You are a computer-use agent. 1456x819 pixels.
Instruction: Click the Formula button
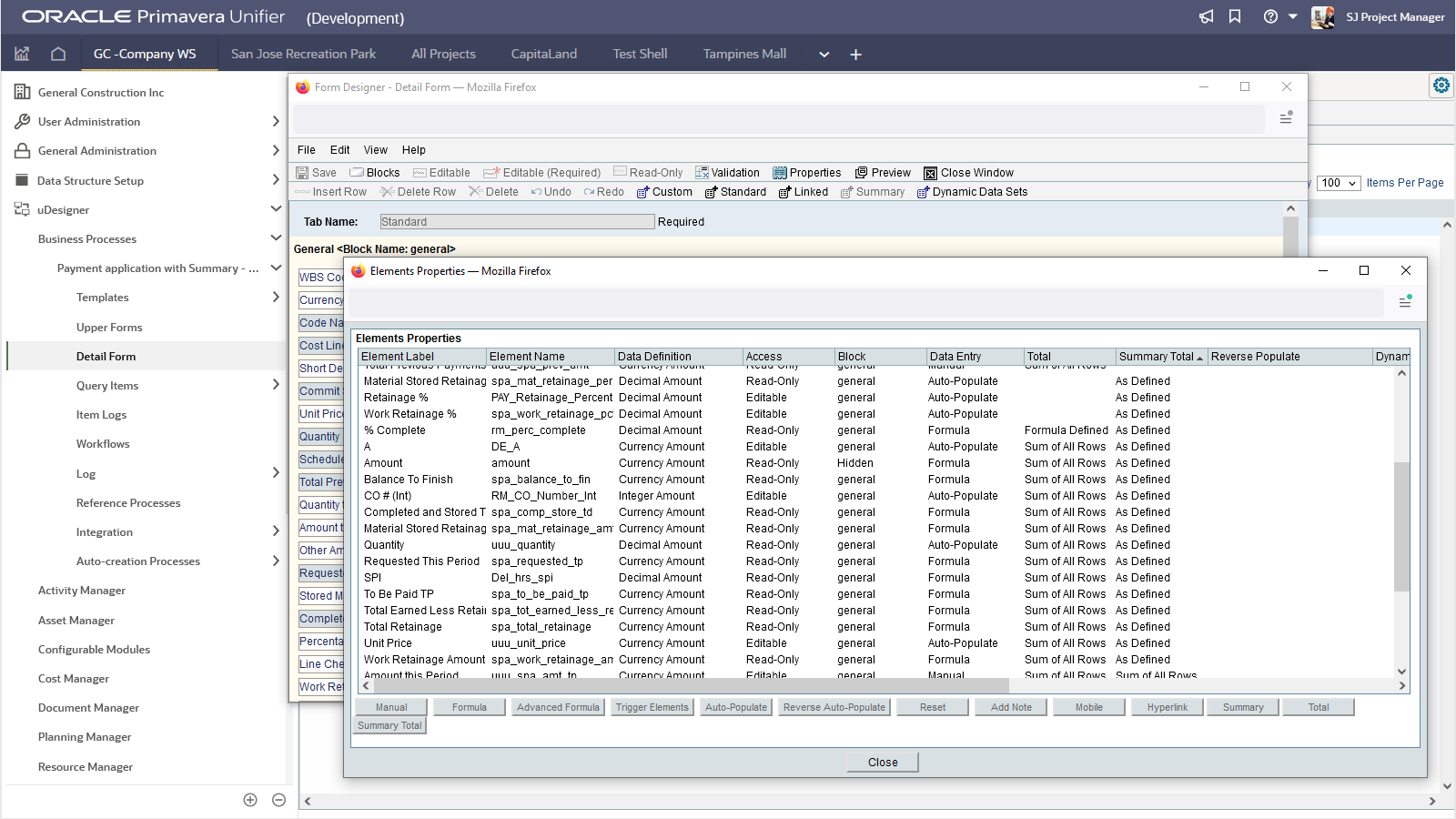click(x=470, y=707)
